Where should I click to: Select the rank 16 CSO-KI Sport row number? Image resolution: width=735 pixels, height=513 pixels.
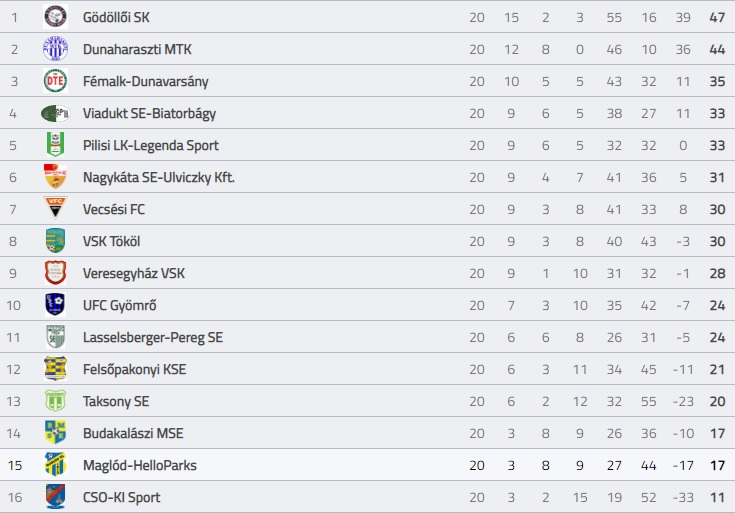click(x=15, y=497)
